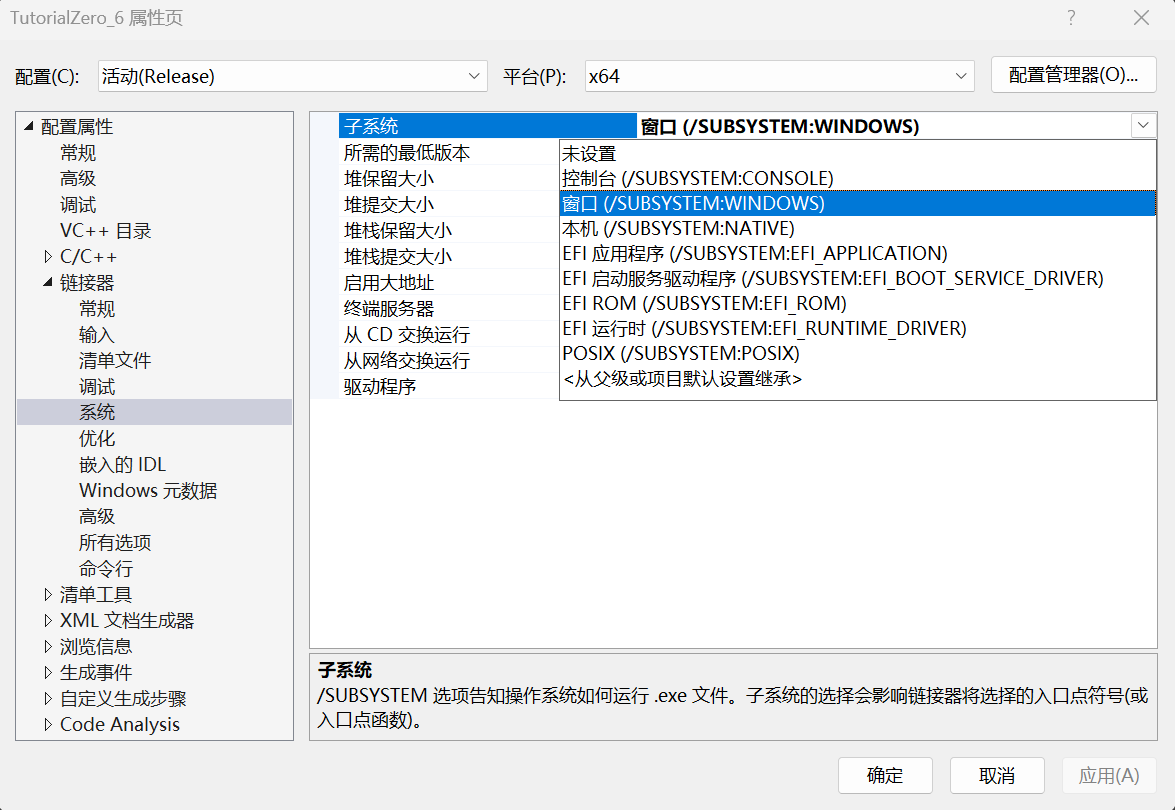Image resolution: width=1175 pixels, height=810 pixels.
Task: Select 常规 under 配置属性
Action: 78,153
